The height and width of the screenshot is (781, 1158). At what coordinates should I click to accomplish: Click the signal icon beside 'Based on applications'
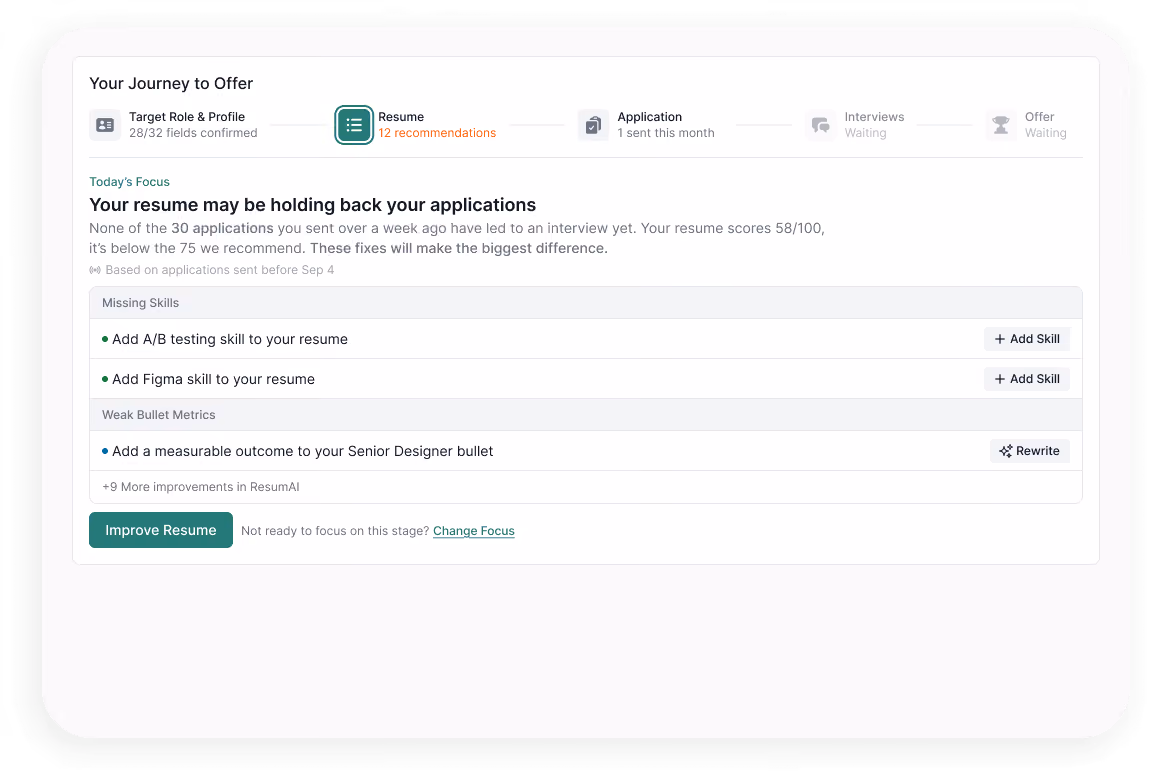pos(95,270)
